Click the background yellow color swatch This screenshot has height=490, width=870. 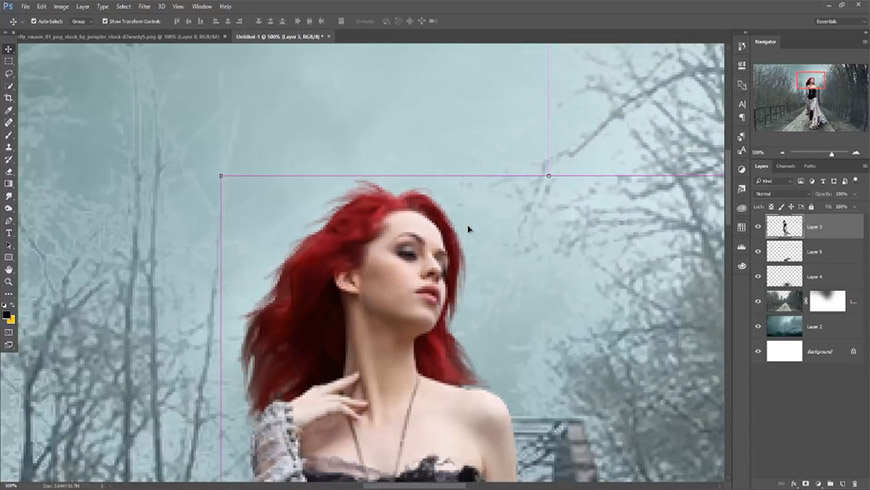point(12,320)
